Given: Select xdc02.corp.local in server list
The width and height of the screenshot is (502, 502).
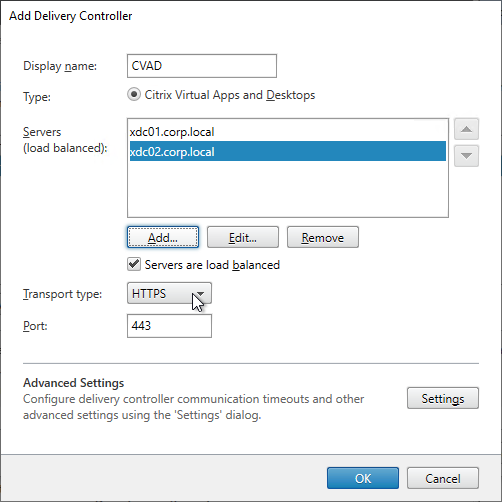Looking at the screenshot, I should tap(288, 152).
